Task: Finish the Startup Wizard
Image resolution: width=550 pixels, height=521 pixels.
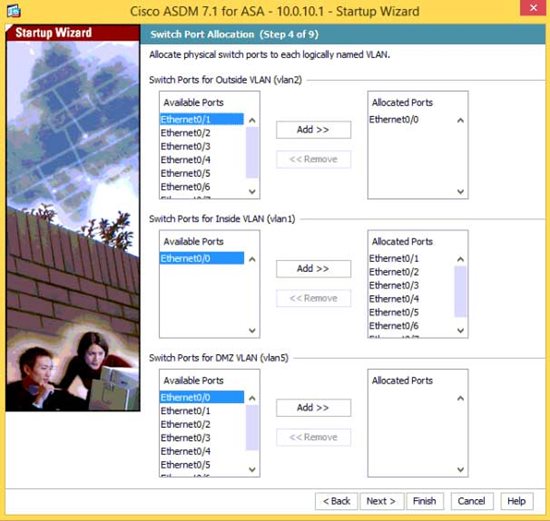Action: tap(424, 501)
